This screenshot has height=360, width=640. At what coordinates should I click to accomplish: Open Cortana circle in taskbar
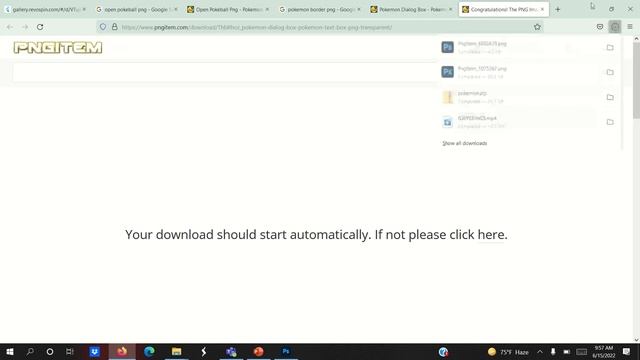[x=50, y=351]
